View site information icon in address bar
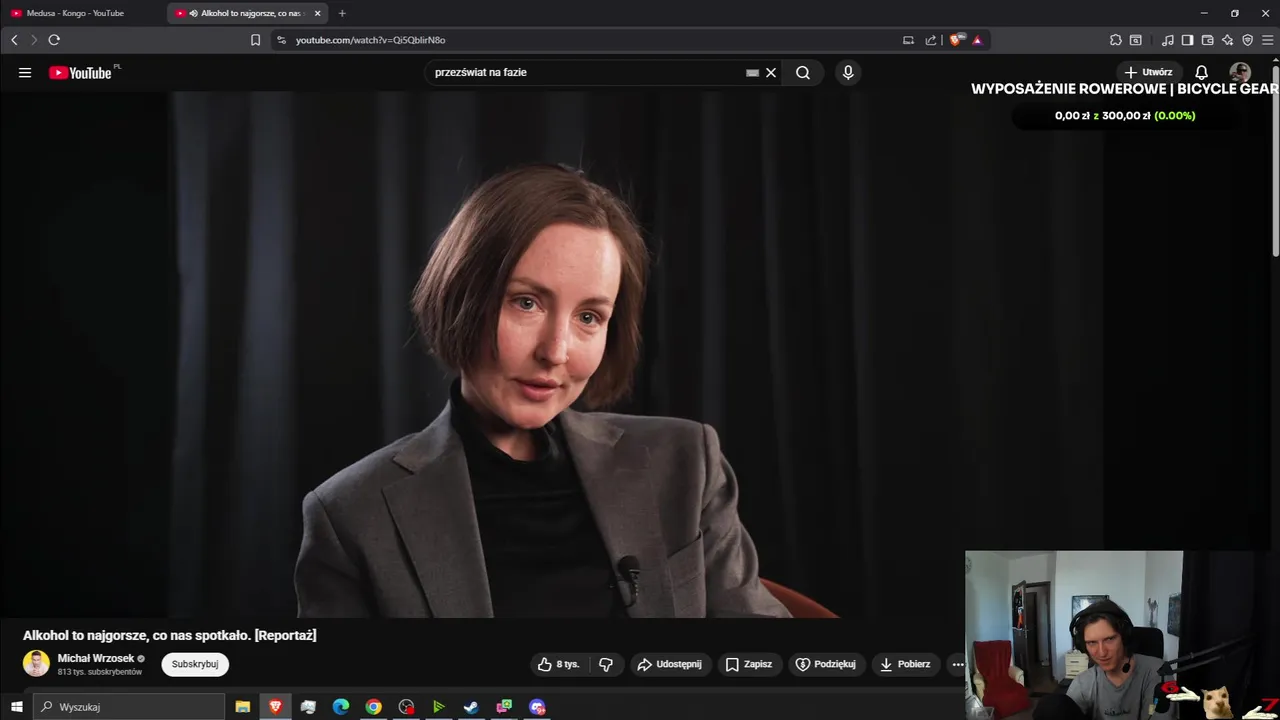 [x=281, y=40]
